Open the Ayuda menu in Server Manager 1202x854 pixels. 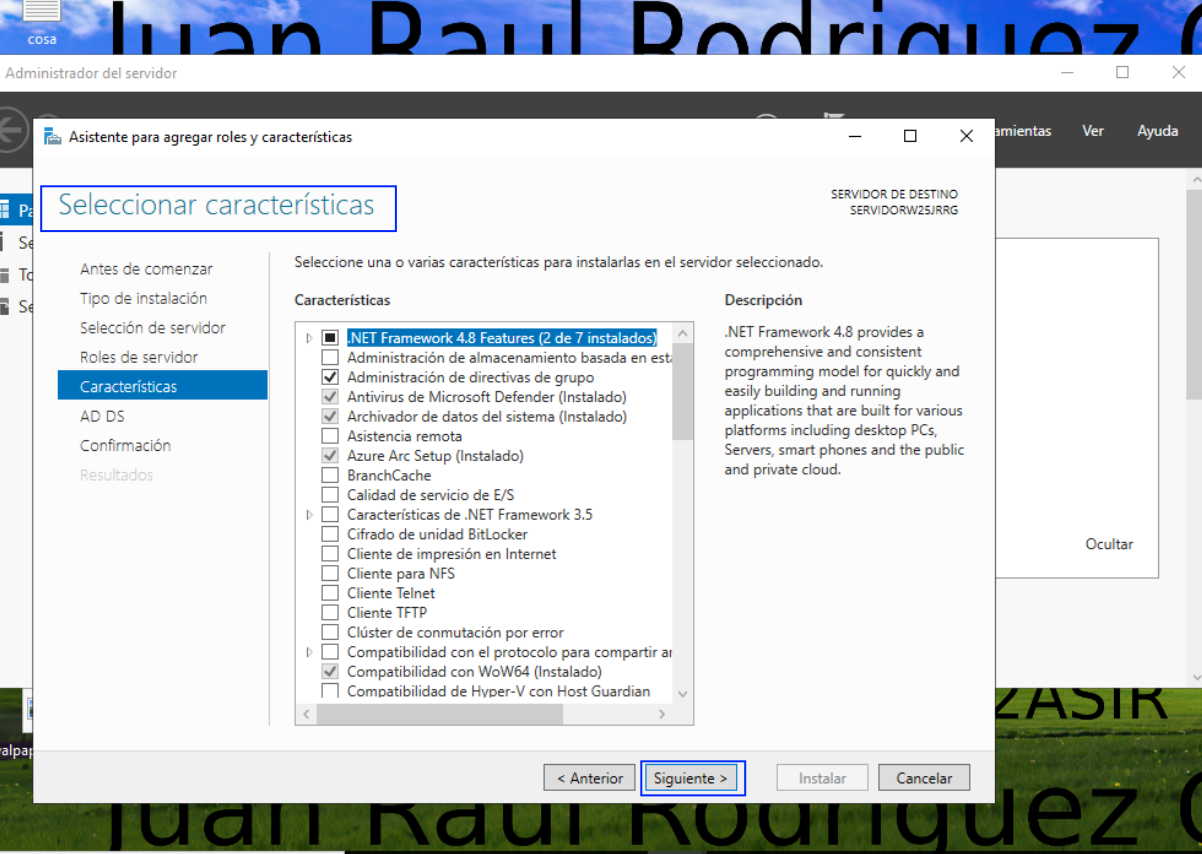coord(1157,131)
